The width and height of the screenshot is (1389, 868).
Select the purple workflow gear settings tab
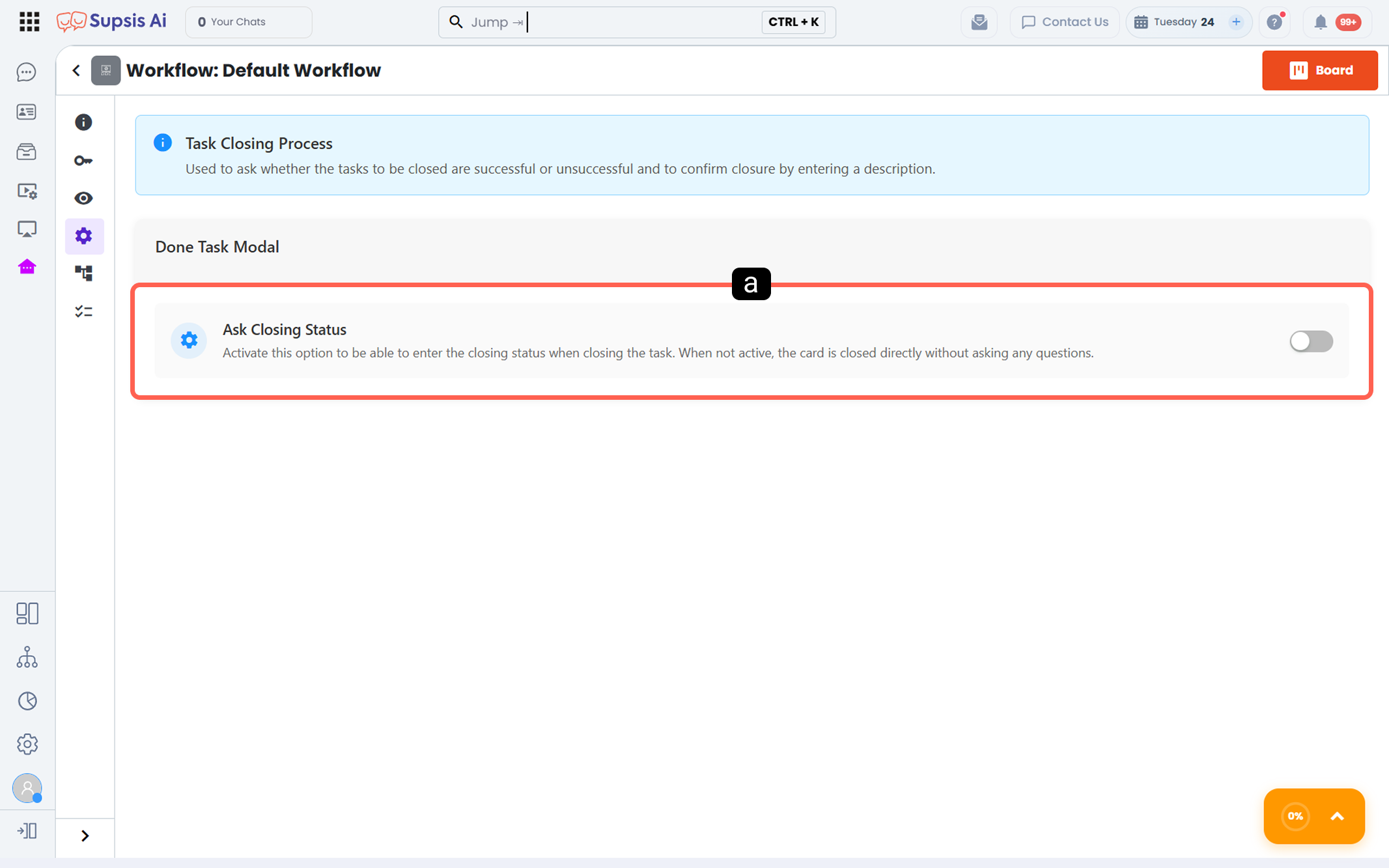84,236
